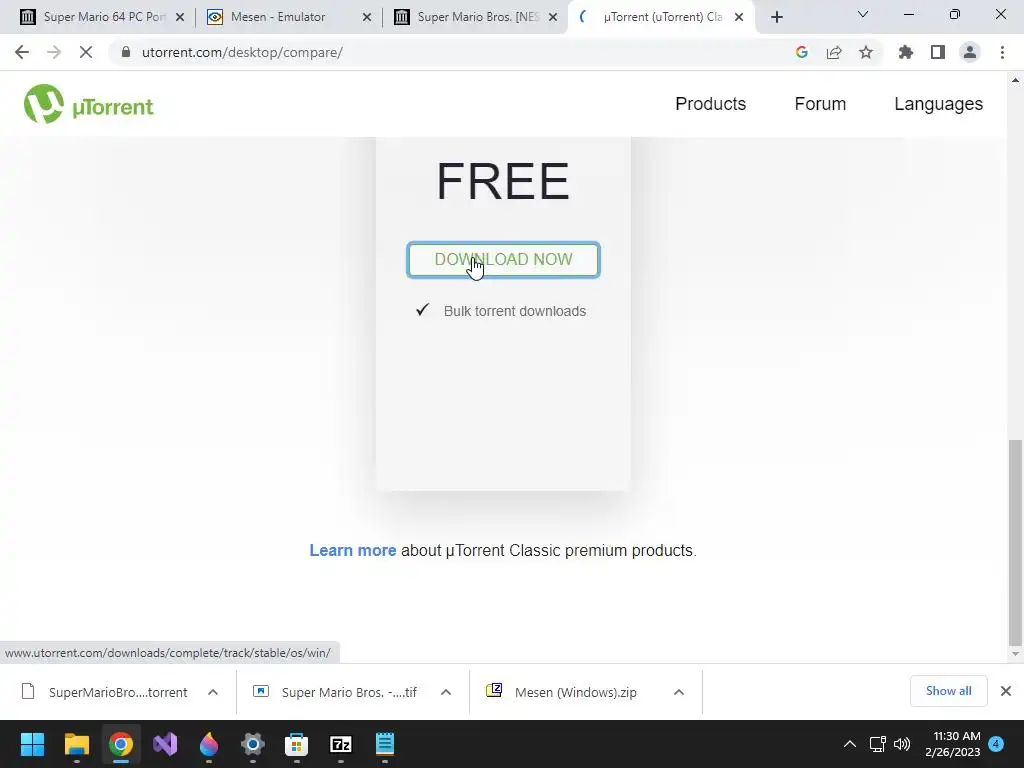The image size is (1024, 768).
Task: Close the Super Mario Bros. [NES] tab
Action: (x=553, y=17)
